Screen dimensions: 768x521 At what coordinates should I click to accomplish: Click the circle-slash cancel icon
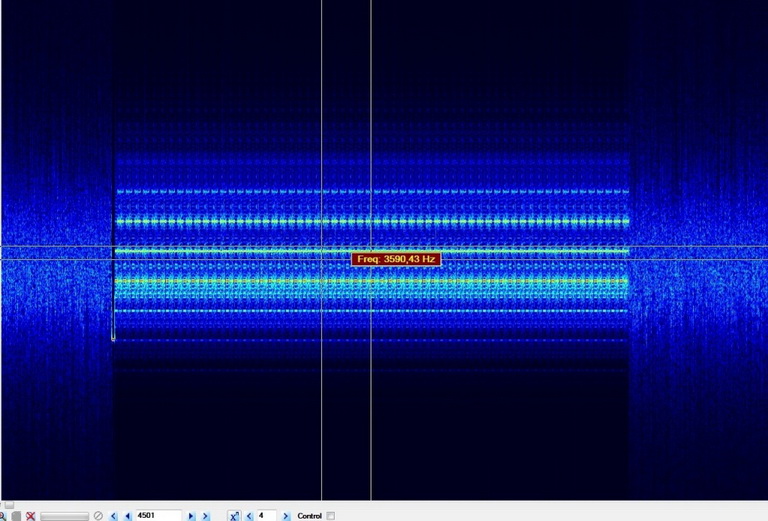[x=98, y=516]
